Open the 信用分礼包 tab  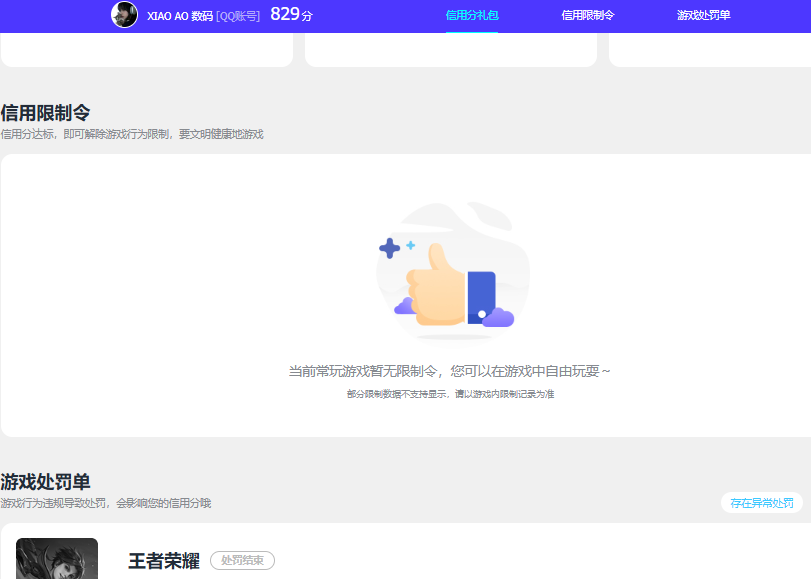click(470, 16)
